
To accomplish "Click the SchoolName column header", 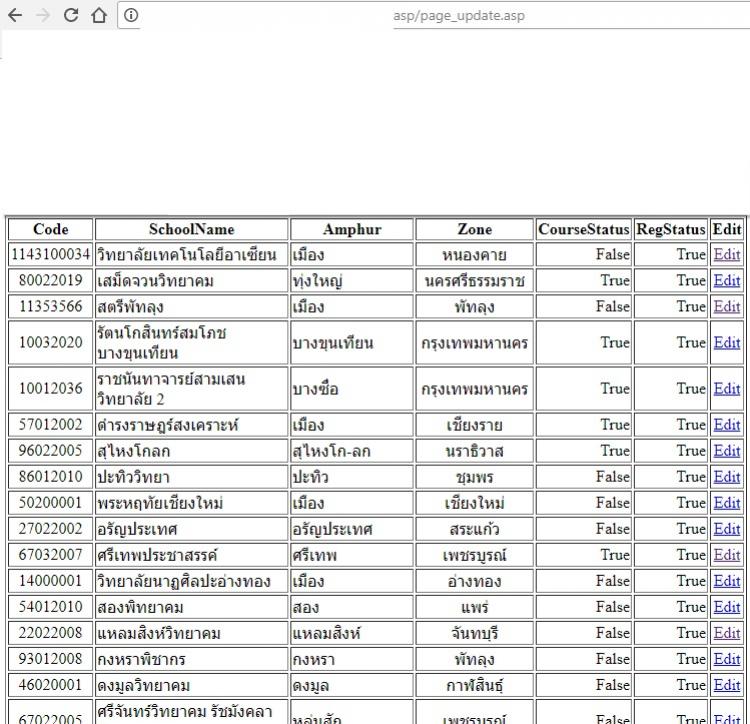I will point(192,229).
